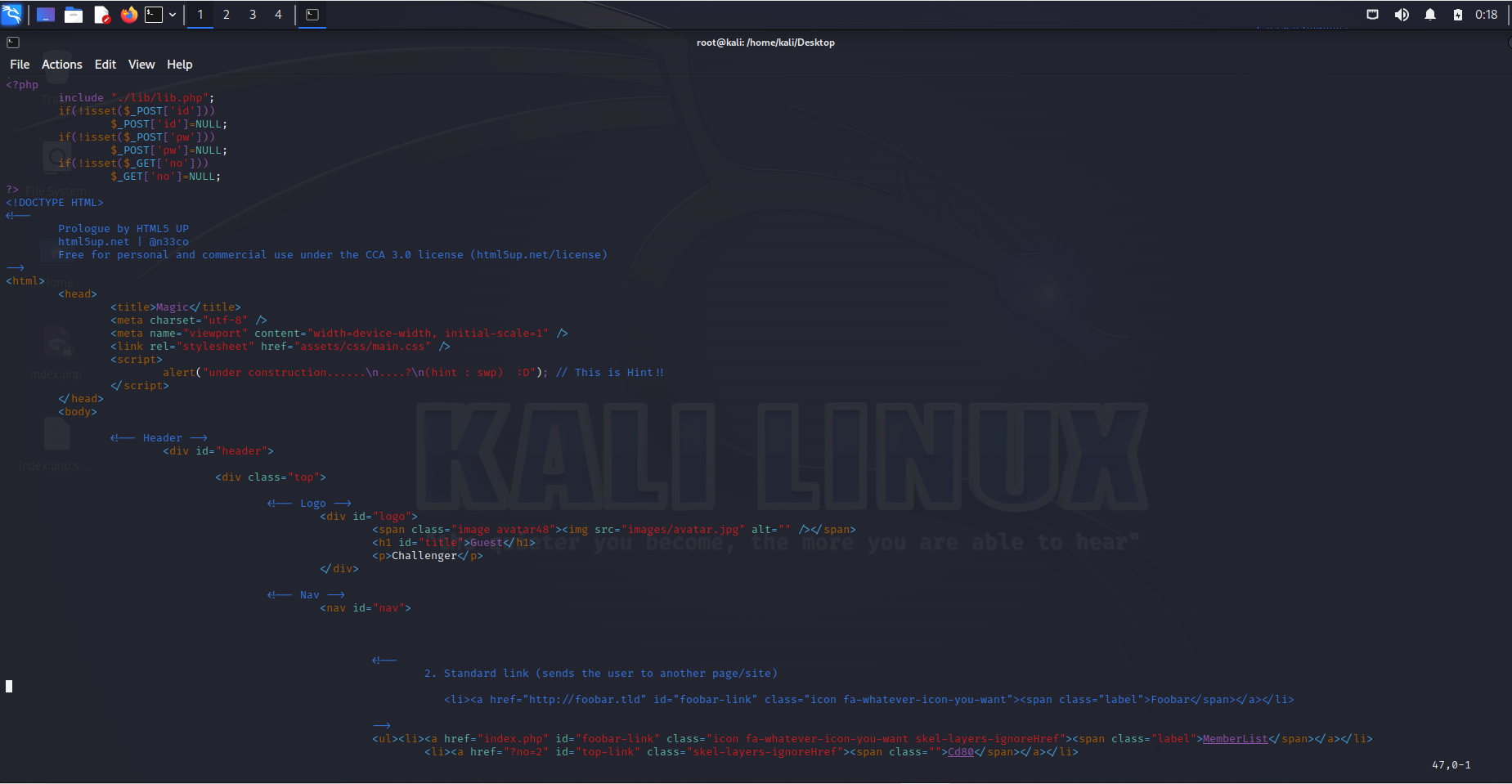Expand the terminal launcher dropdown arrow

(x=173, y=15)
